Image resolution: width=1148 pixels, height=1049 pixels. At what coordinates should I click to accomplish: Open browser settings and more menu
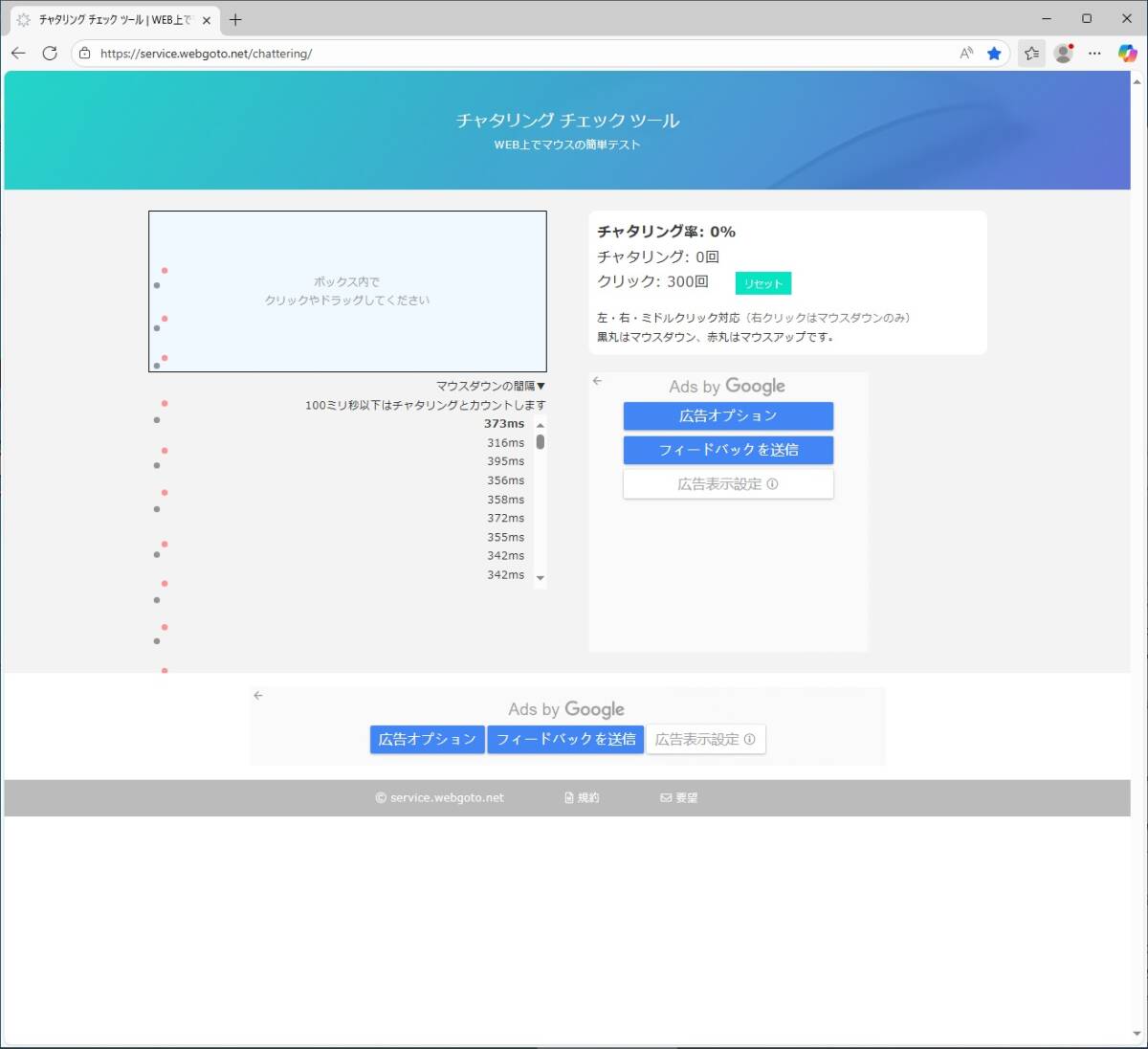pos(1094,54)
